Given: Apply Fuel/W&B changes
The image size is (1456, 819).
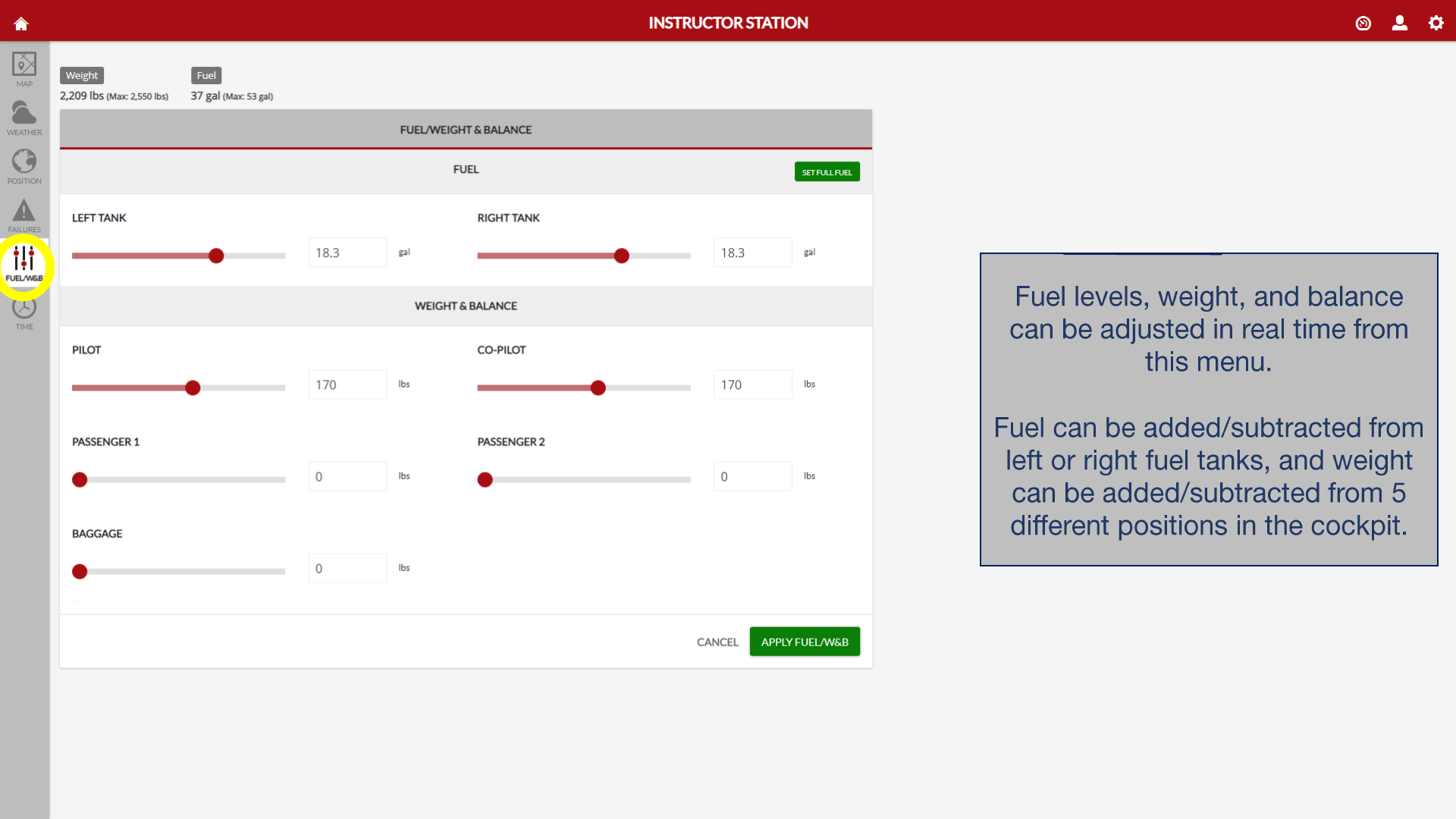Looking at the screenshot, I should (805, 642).
